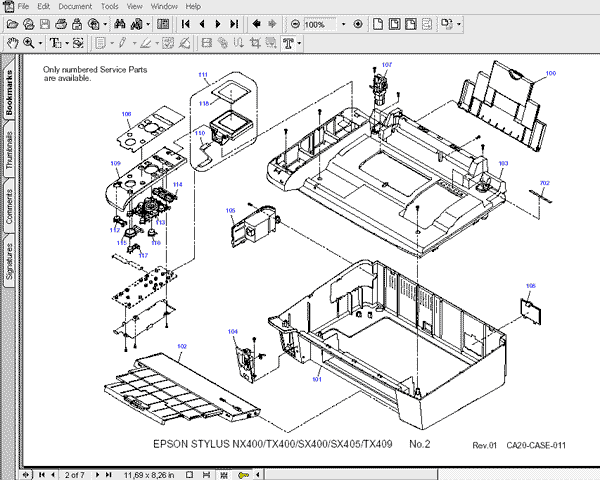Image resolution: width=600 pixels, height=480 pixels.
Task: Click the Open file folder icon
Action: click(x=12, y=24)
